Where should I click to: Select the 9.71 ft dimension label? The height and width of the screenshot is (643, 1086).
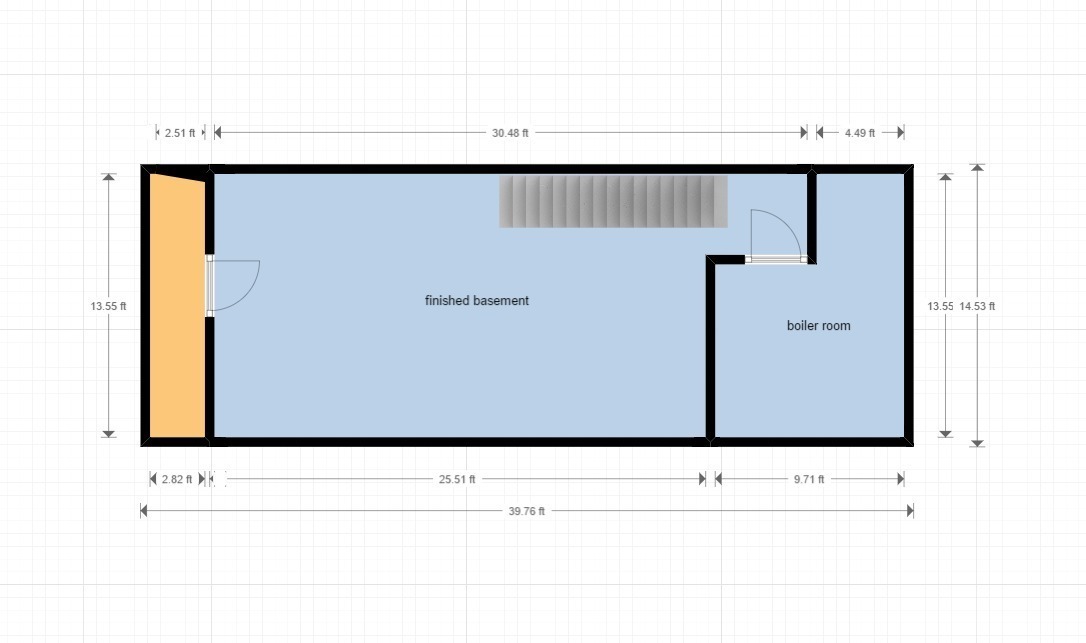808,479
